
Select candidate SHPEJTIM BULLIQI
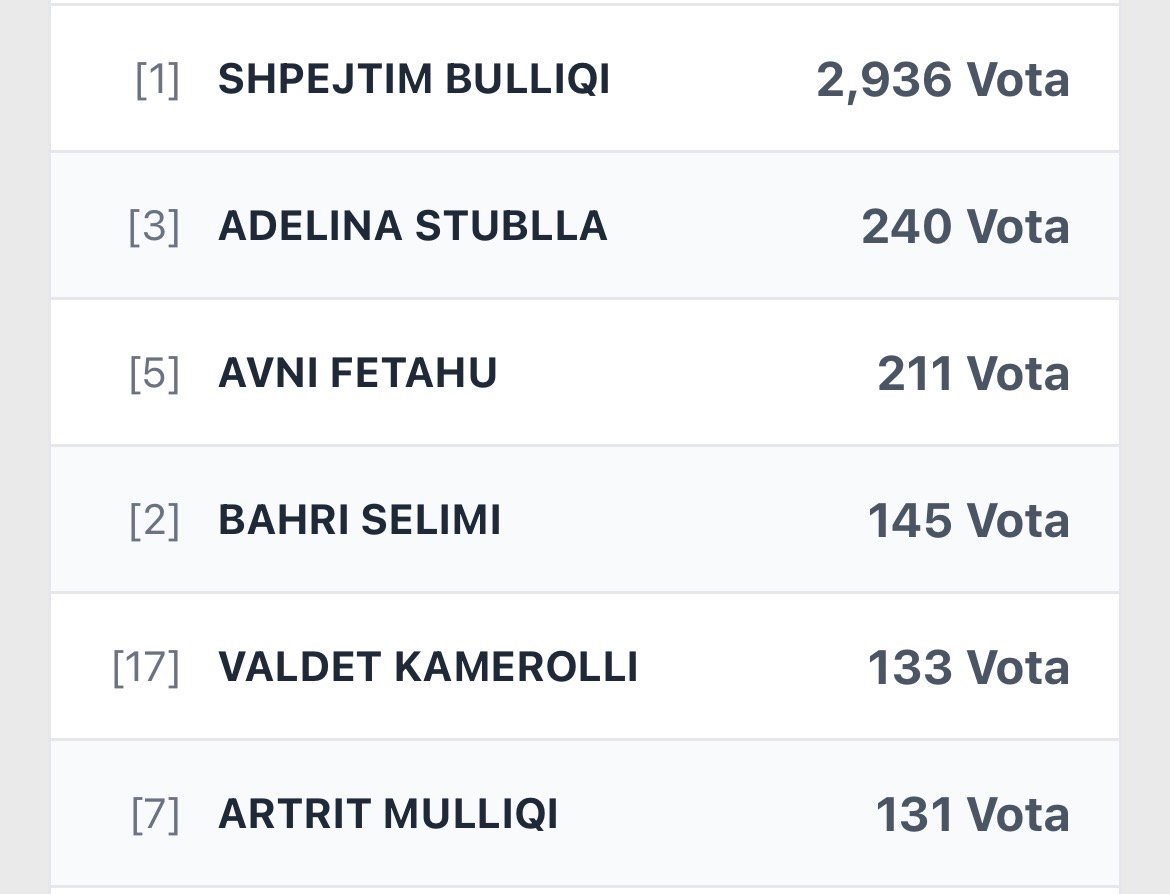pos(414,80)
